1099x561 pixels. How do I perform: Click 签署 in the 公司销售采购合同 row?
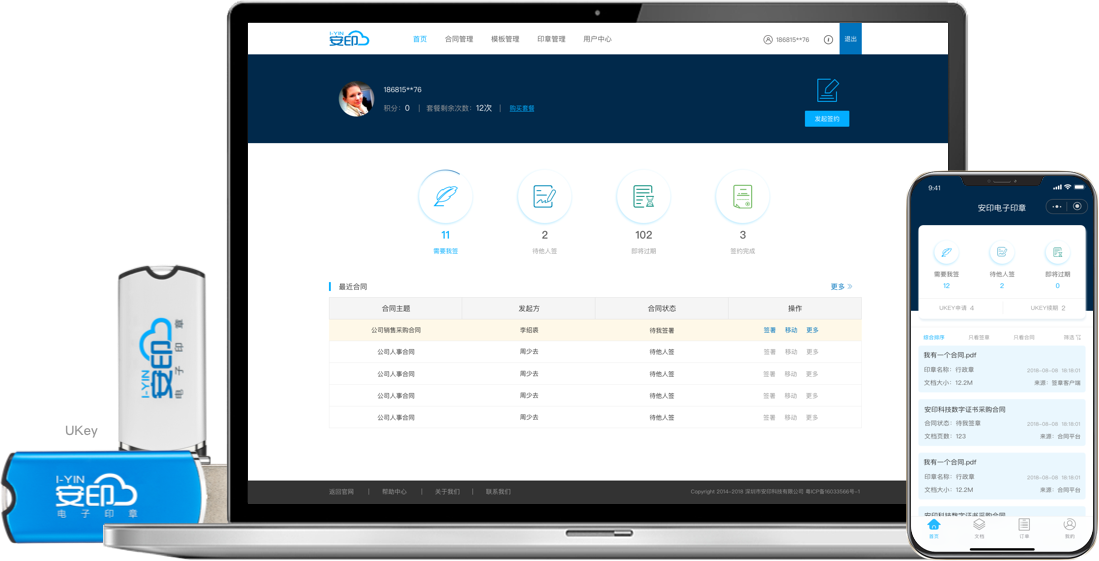(769, 330)
